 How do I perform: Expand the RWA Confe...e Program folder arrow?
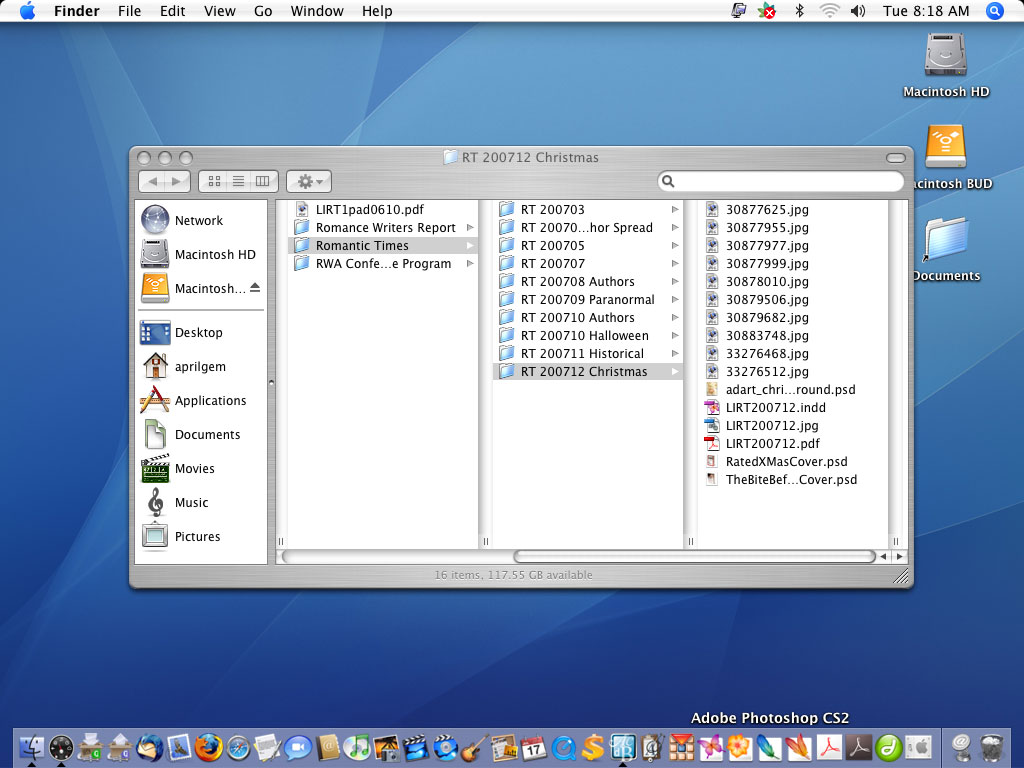click(x=470, y=263)
